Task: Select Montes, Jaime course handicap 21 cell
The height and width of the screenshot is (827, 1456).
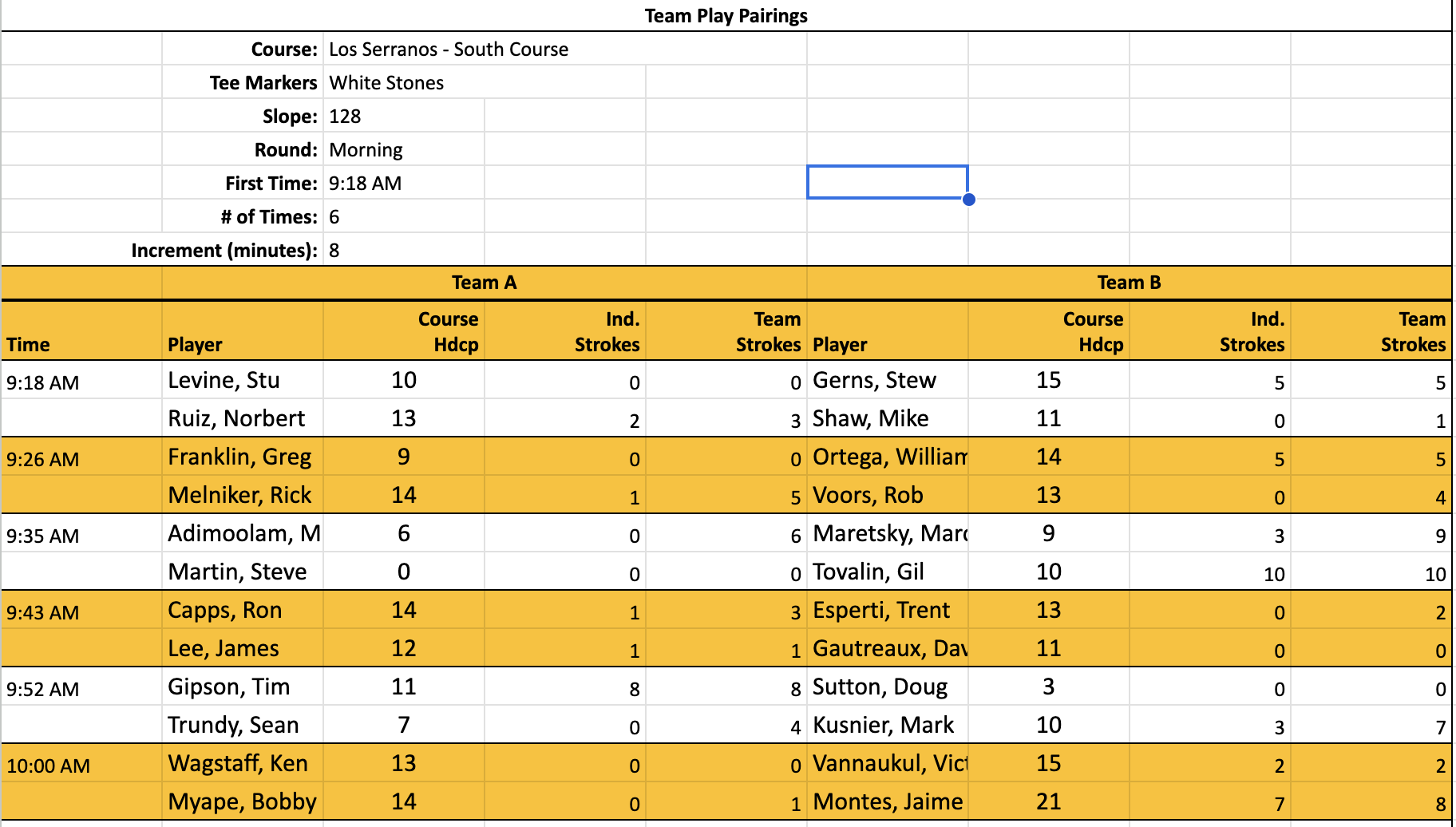Action: coord(1048,801)
